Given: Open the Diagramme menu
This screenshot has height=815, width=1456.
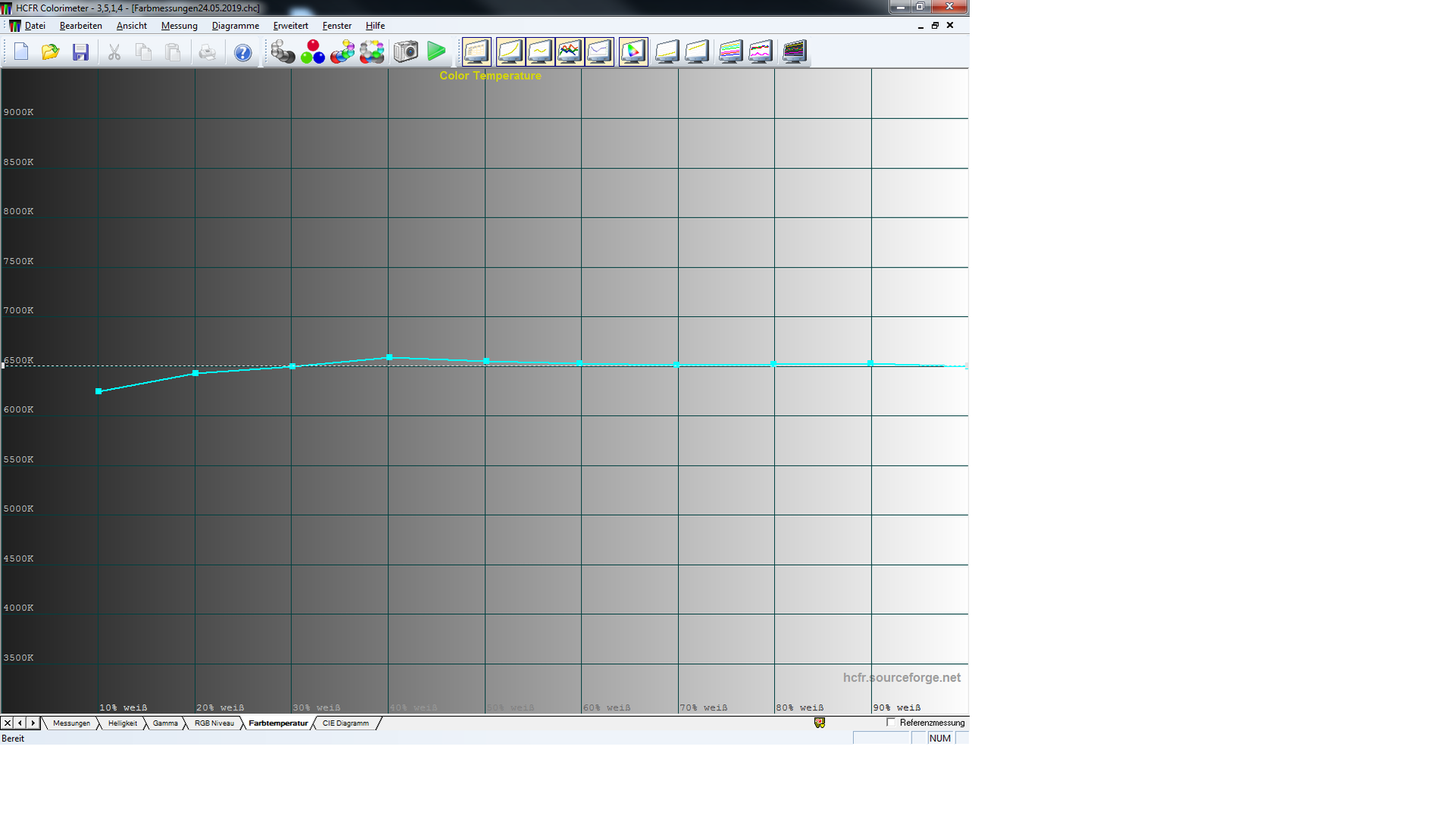Looking at the screenshot, I should (x=235, y=26).
